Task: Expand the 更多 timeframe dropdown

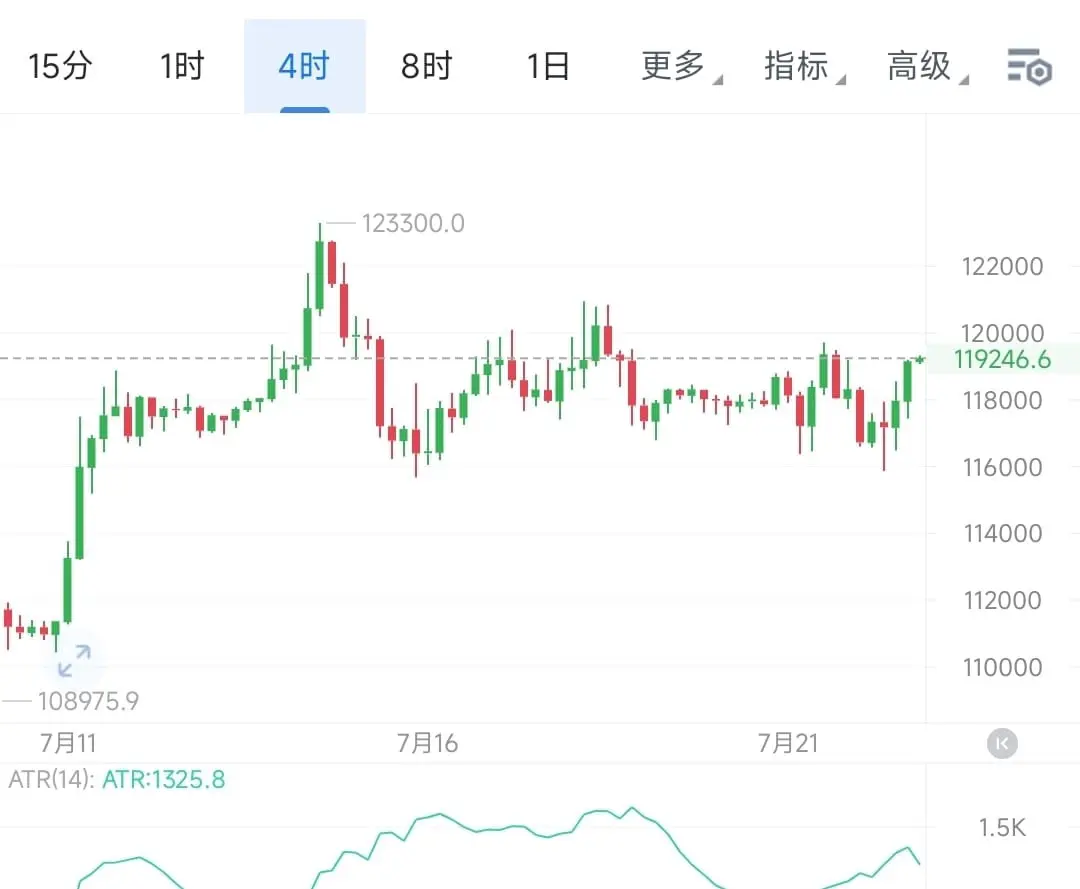Action: (681, 67)
